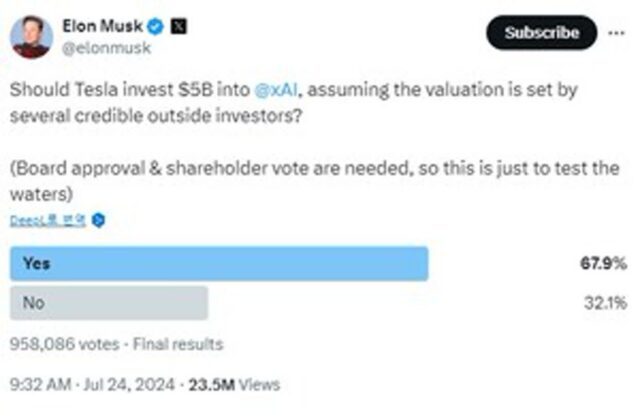The width and height of the screenshot is (640, 412).
Task: Click the black X affiliation badge
Action: tap(179, 25)
